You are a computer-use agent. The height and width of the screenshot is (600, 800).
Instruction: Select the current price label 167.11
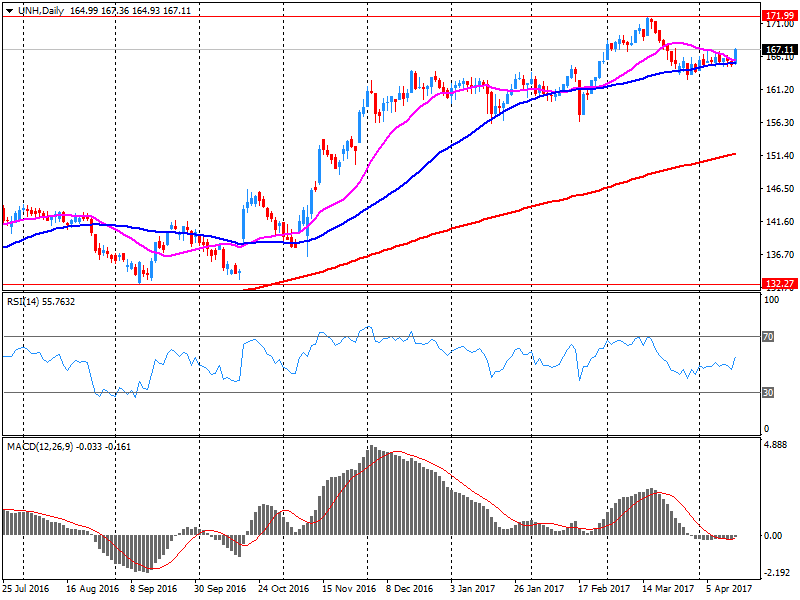pos(780,49)
